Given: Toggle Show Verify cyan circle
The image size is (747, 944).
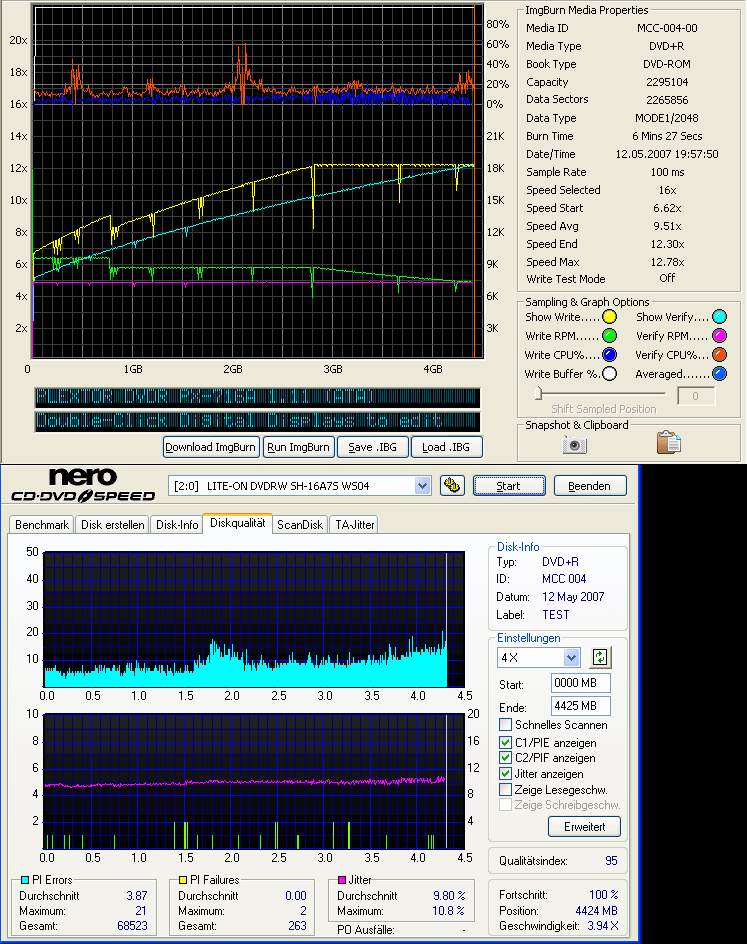Looking at the screenshot, I should 719,317.
